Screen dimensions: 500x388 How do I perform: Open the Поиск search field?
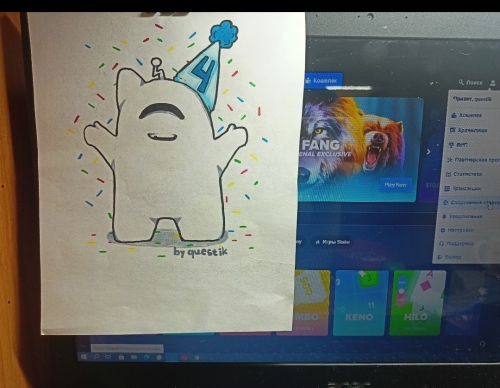470,82
